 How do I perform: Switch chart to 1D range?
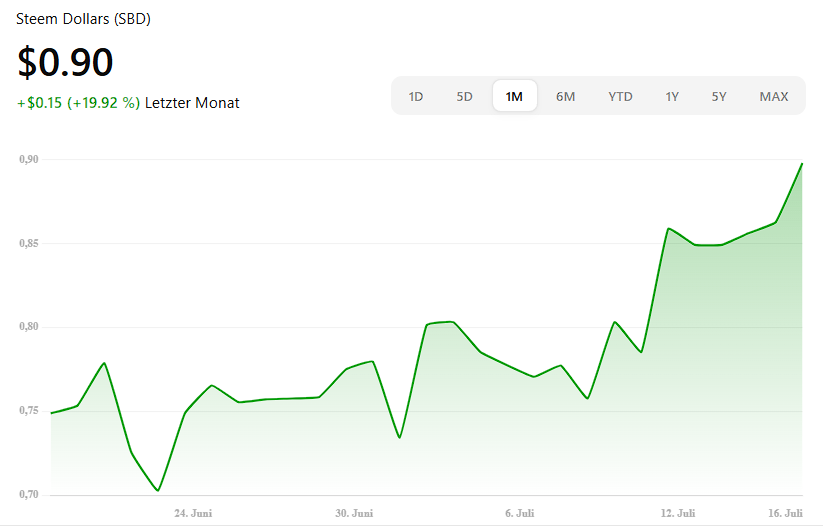coord(416,97)
